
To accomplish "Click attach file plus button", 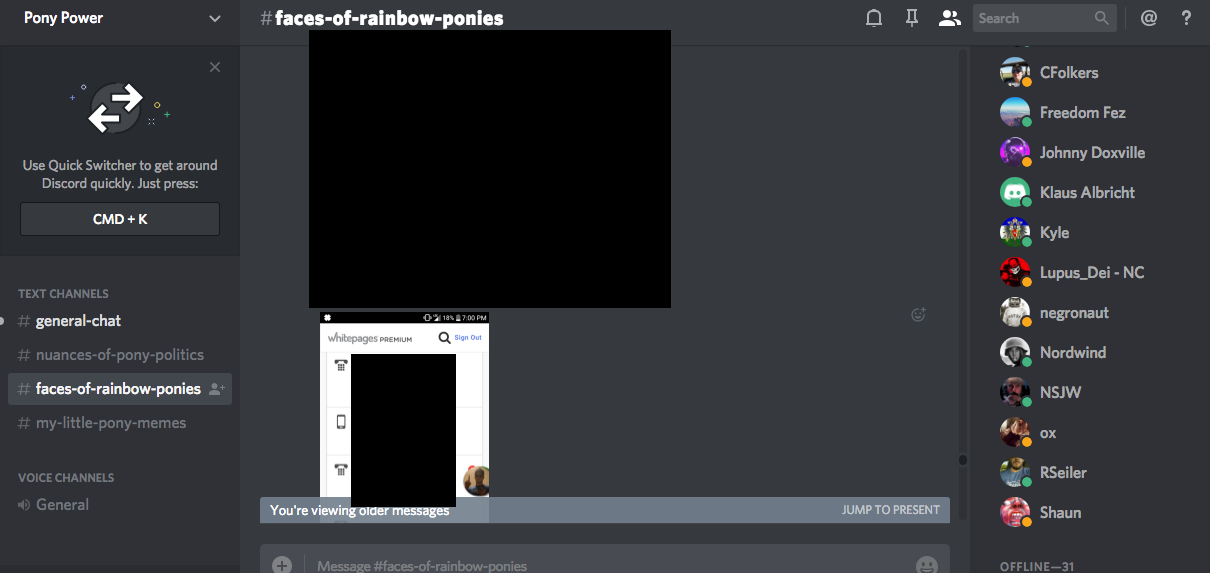I will [282, 564].
